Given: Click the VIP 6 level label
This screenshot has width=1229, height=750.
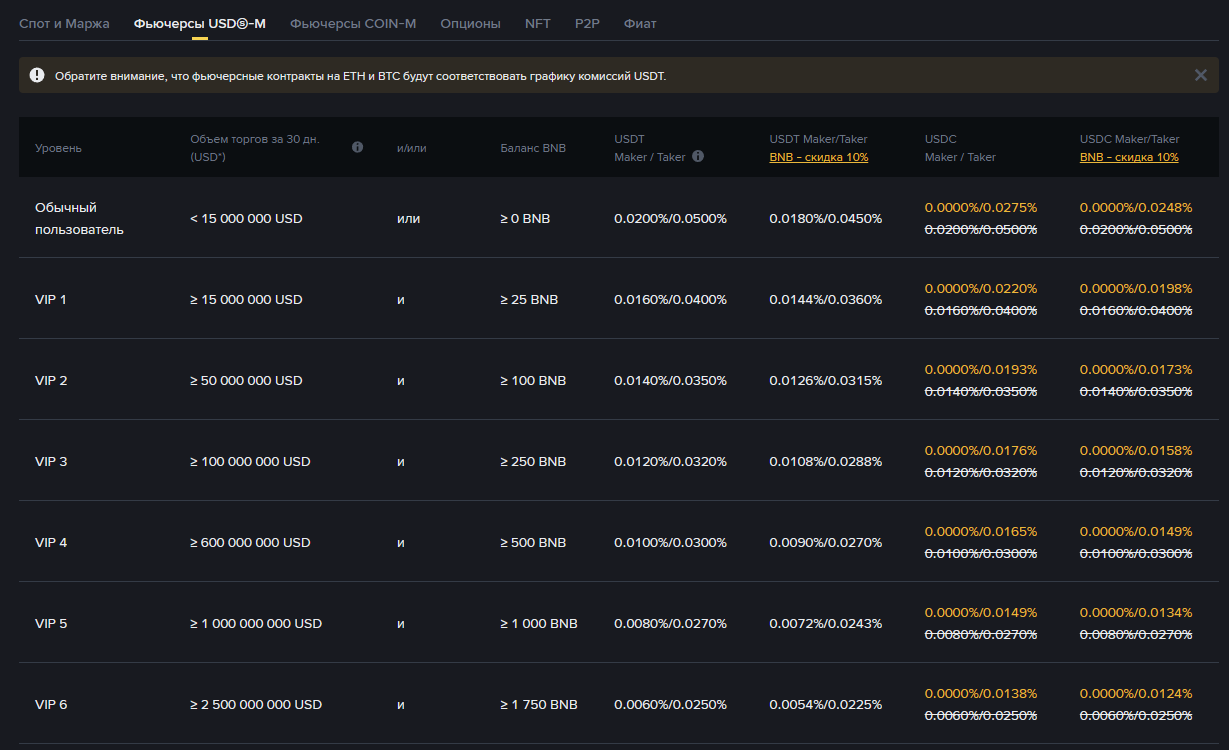Looking at the screenshot, I should pos(51,704).
